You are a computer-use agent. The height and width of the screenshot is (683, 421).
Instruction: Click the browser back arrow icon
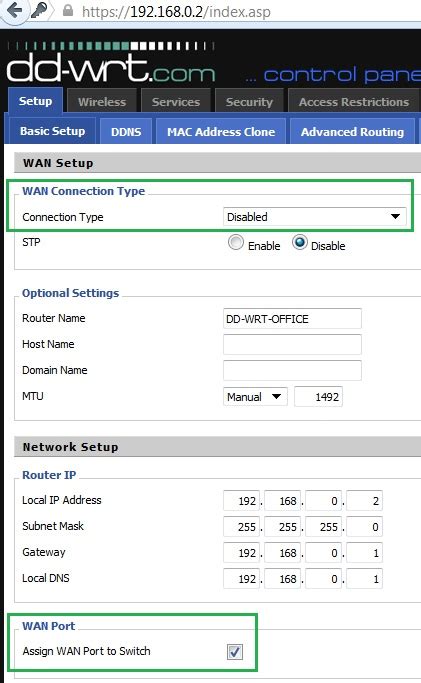click(14, 10)
